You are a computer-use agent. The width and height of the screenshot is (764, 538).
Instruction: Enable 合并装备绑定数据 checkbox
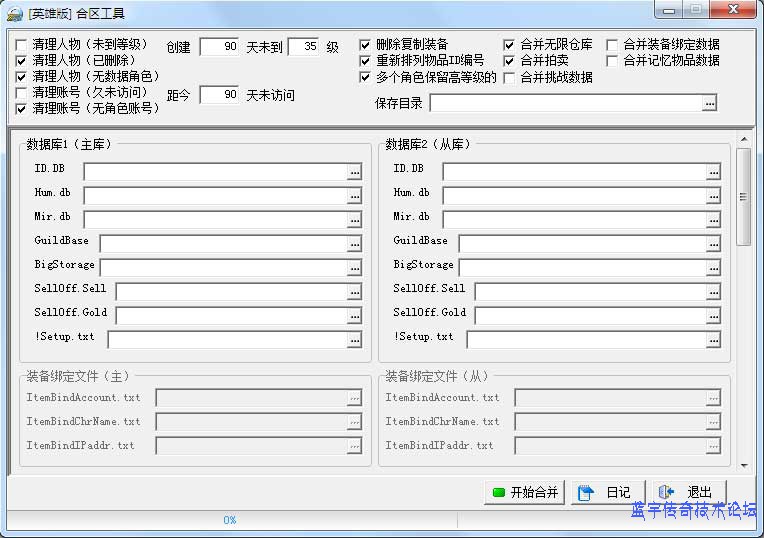click(x=612, y=45)
